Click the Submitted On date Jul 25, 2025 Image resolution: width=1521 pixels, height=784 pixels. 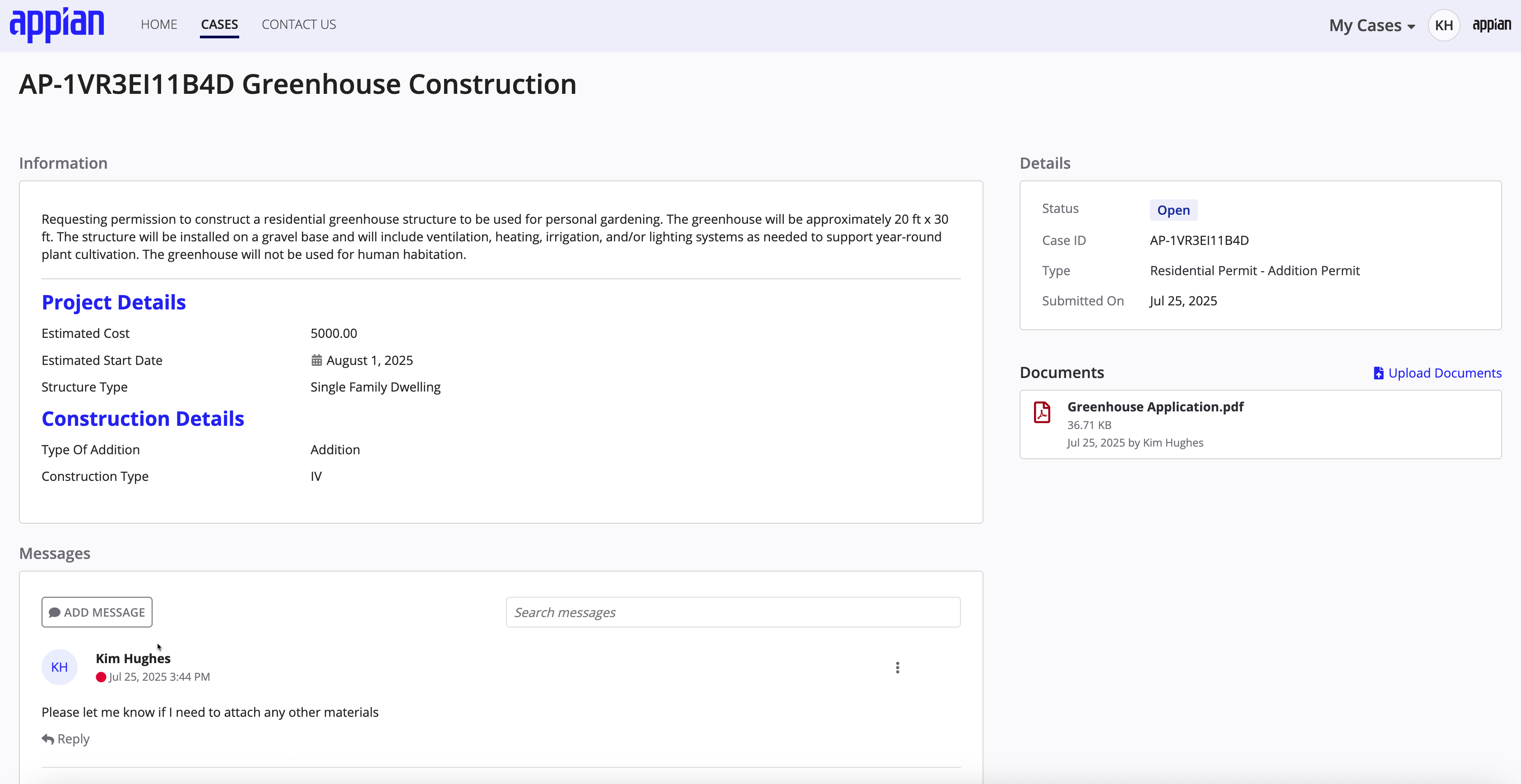1183,301
